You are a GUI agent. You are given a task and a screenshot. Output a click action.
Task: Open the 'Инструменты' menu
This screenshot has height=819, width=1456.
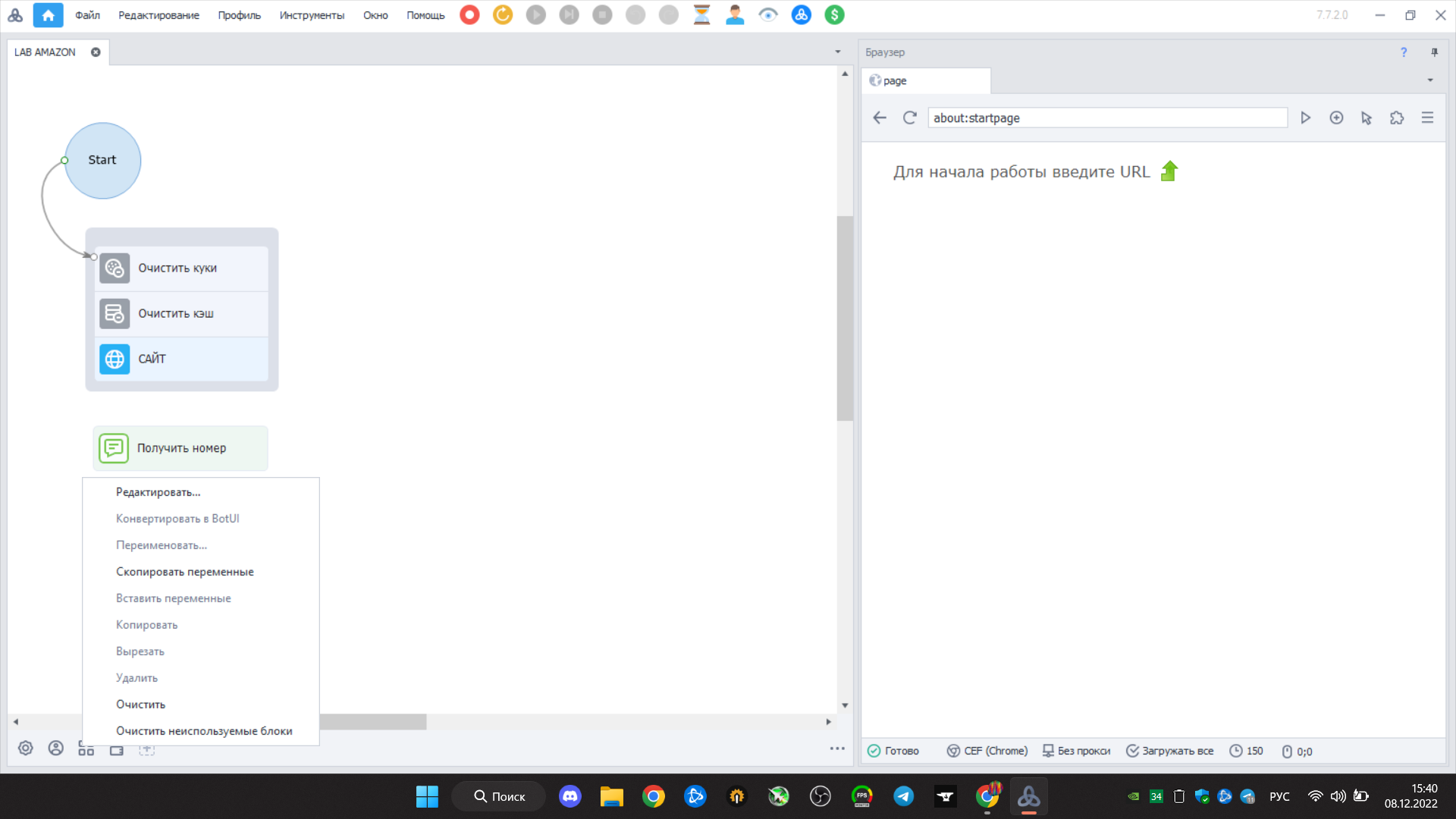click(311, 15)
